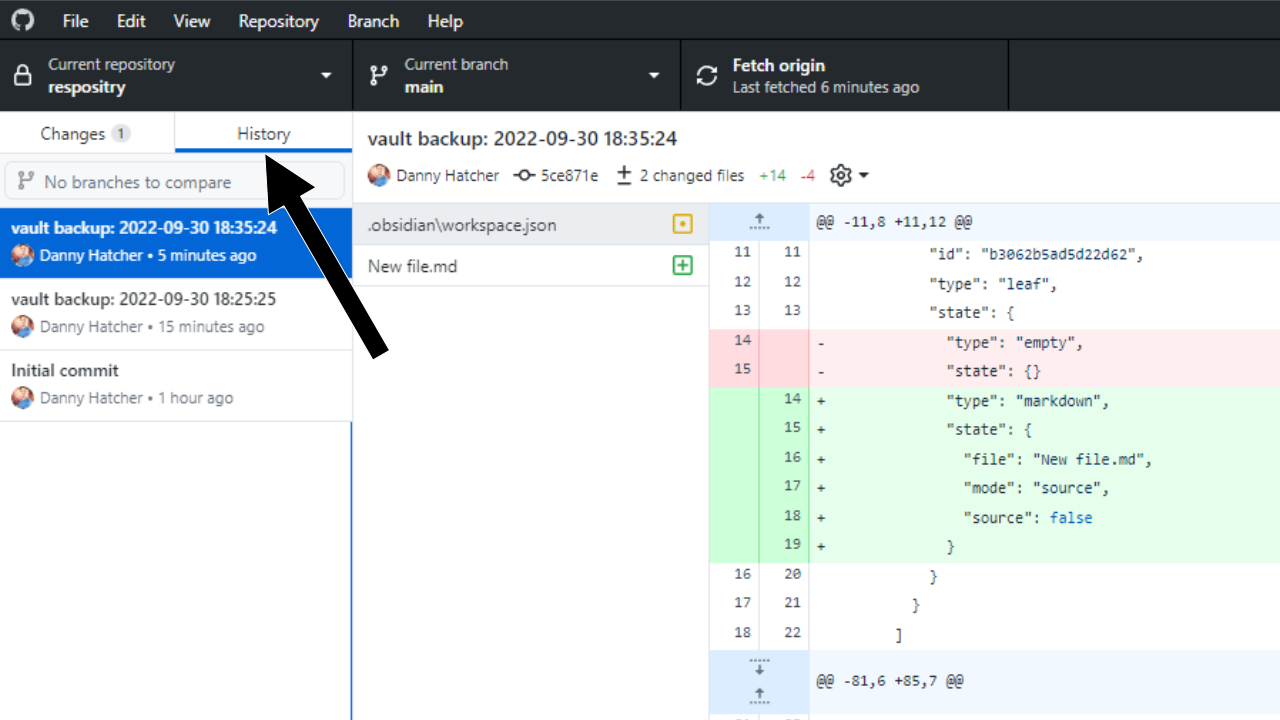This screenshot has width=1280, height=720.
Task: Click the yellow modified icon beside workspace.json
Action: click(682, 224)
